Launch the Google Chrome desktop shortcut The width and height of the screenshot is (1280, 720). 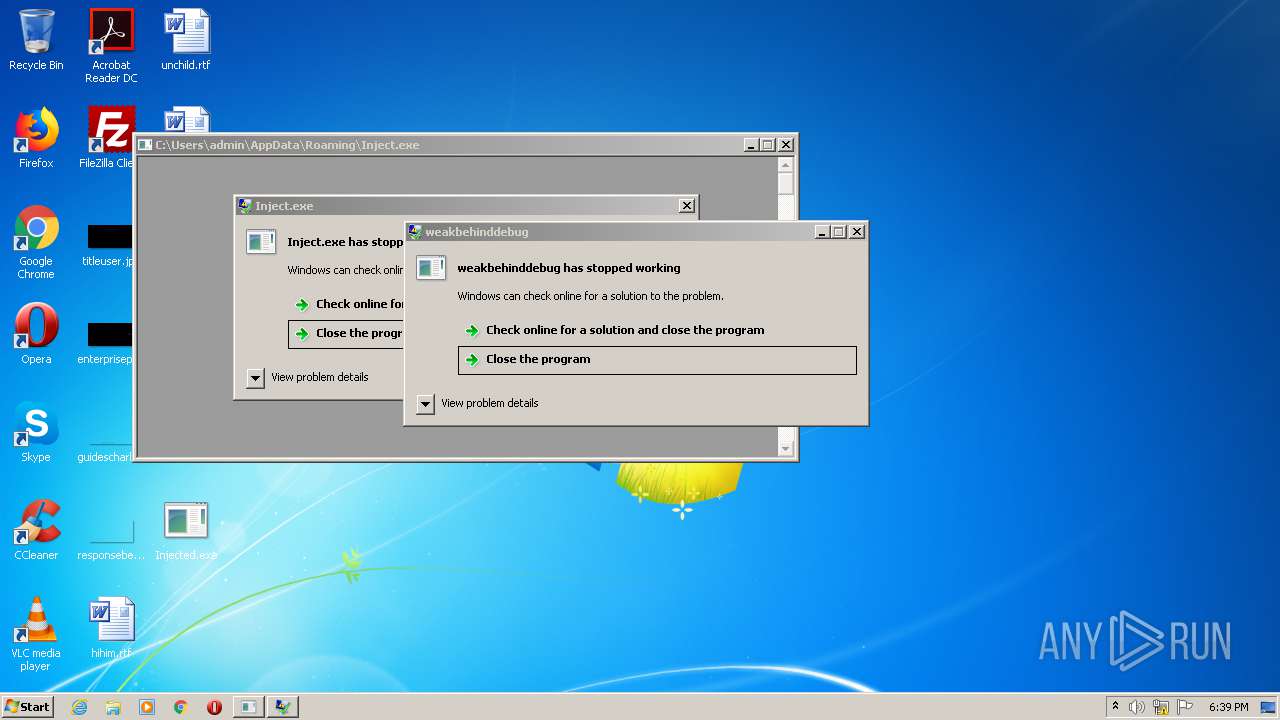(x=36, y=242)
